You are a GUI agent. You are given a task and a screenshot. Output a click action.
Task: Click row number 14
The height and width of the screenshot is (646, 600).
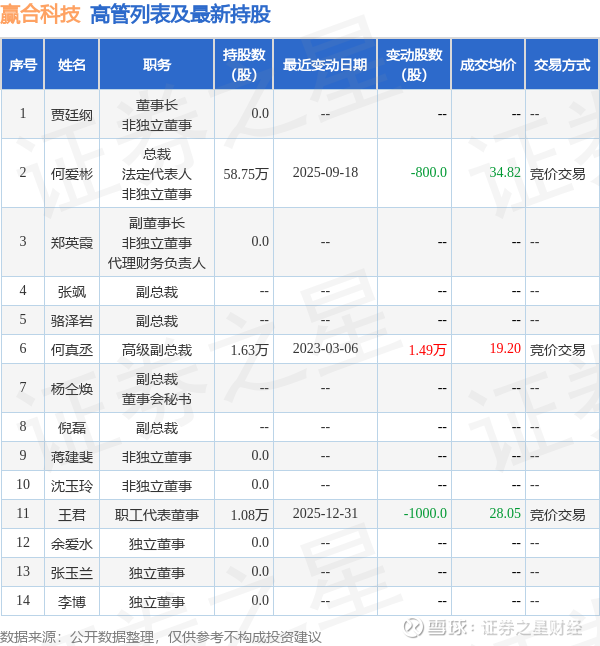(23, 600)
